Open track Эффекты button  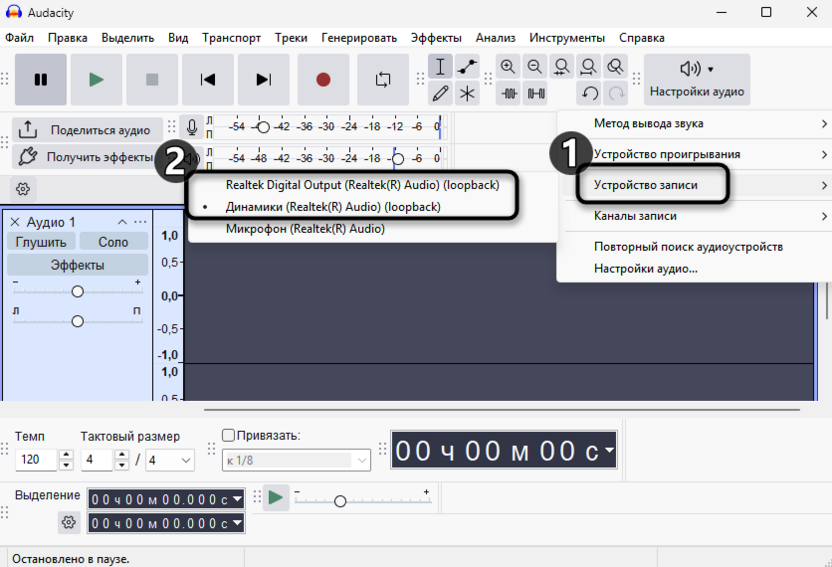pyautogui.click(x=77, y=265)
